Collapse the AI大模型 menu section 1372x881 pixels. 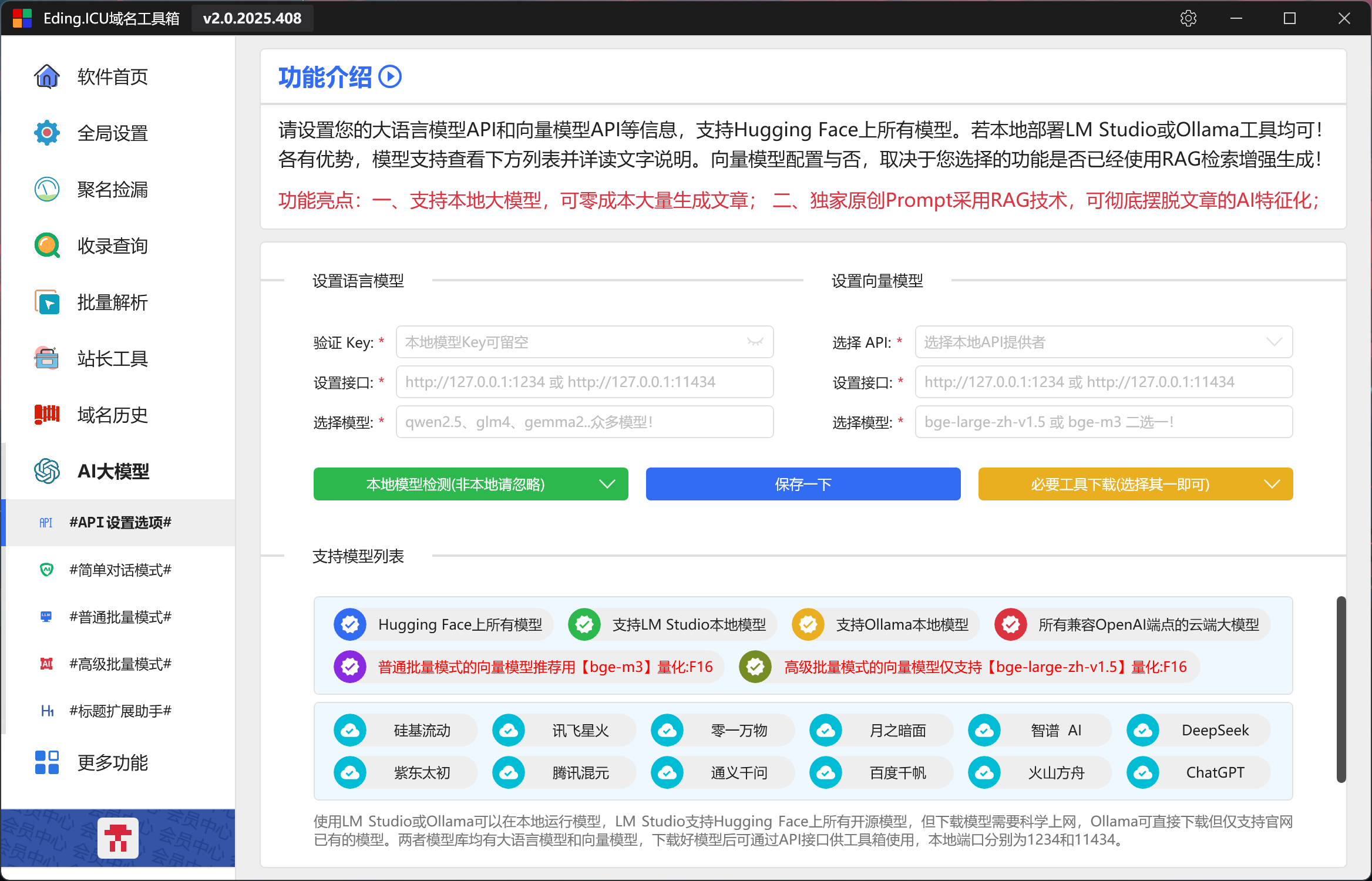coord(118,471)
